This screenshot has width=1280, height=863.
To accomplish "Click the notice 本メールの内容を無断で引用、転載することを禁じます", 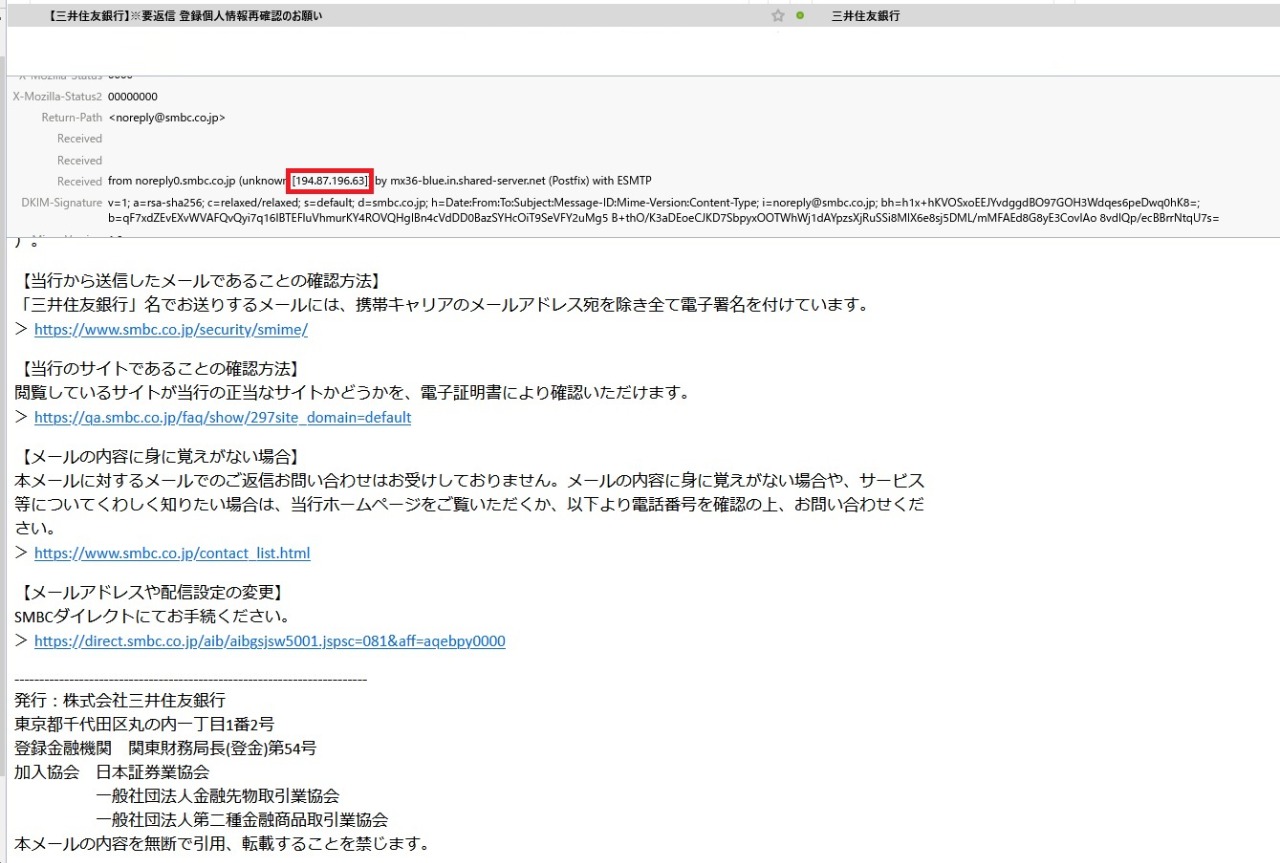I will tap(222, 843).
